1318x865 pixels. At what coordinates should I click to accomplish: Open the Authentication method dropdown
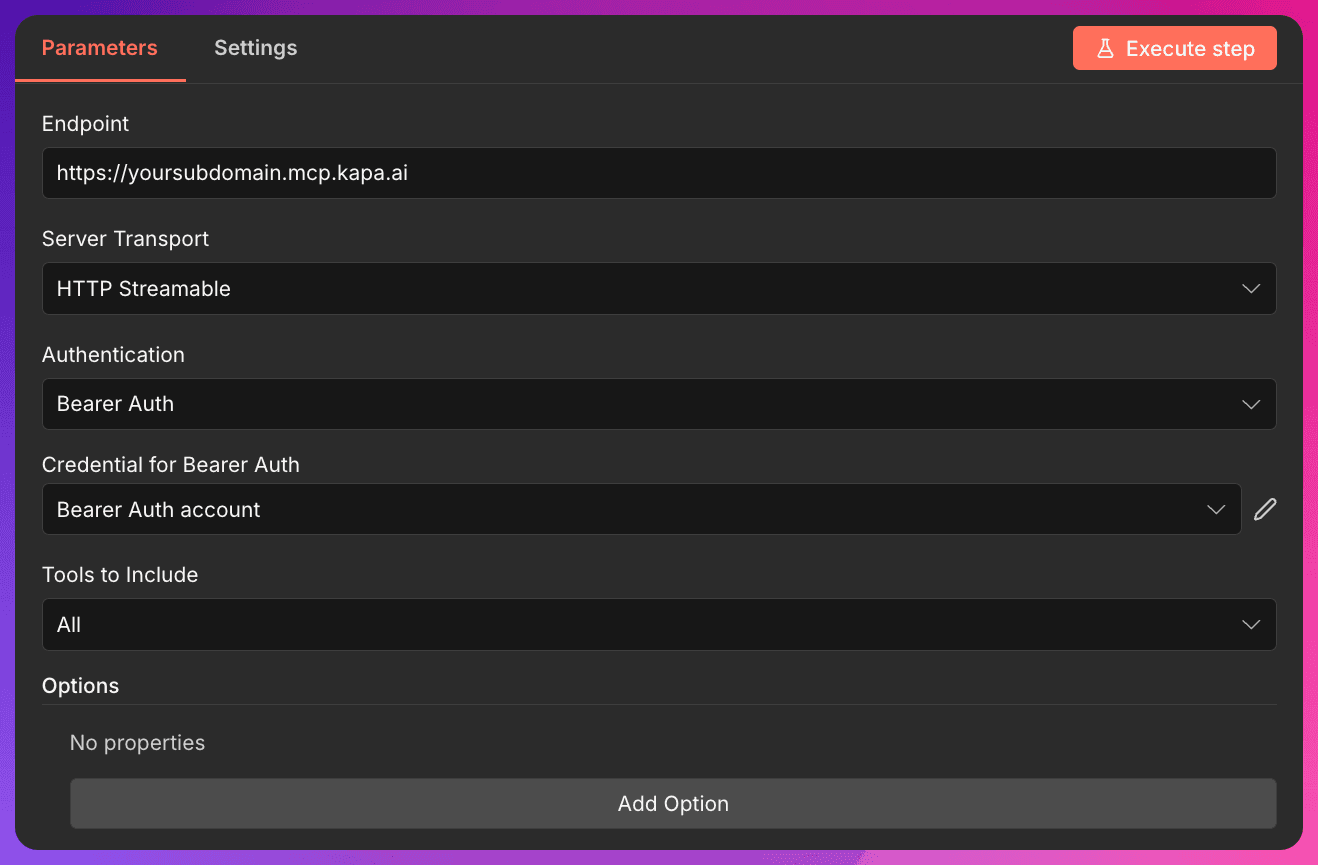660,404
